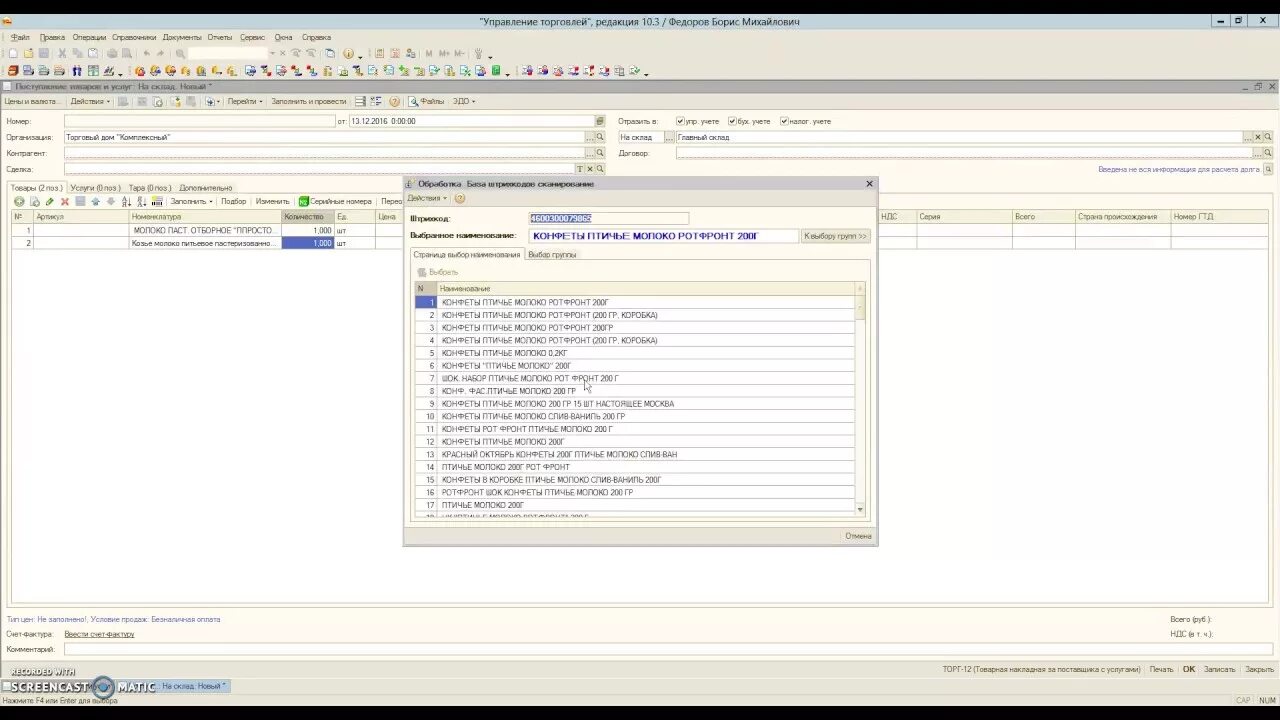Move row up with blue arrow icon
Viewport: 1280px width, 720px height.
click(x=95, y=202)
